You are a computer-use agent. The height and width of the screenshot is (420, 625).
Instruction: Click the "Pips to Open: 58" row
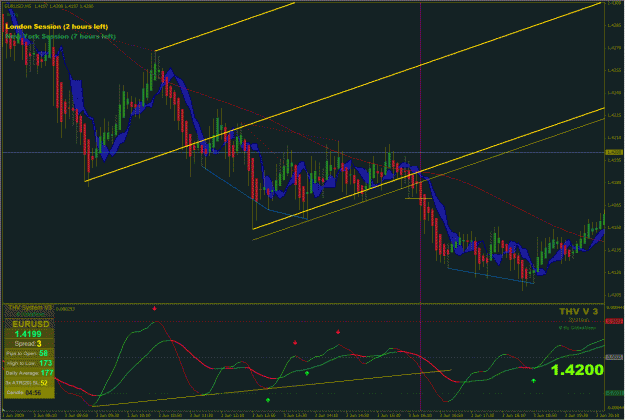29,353
